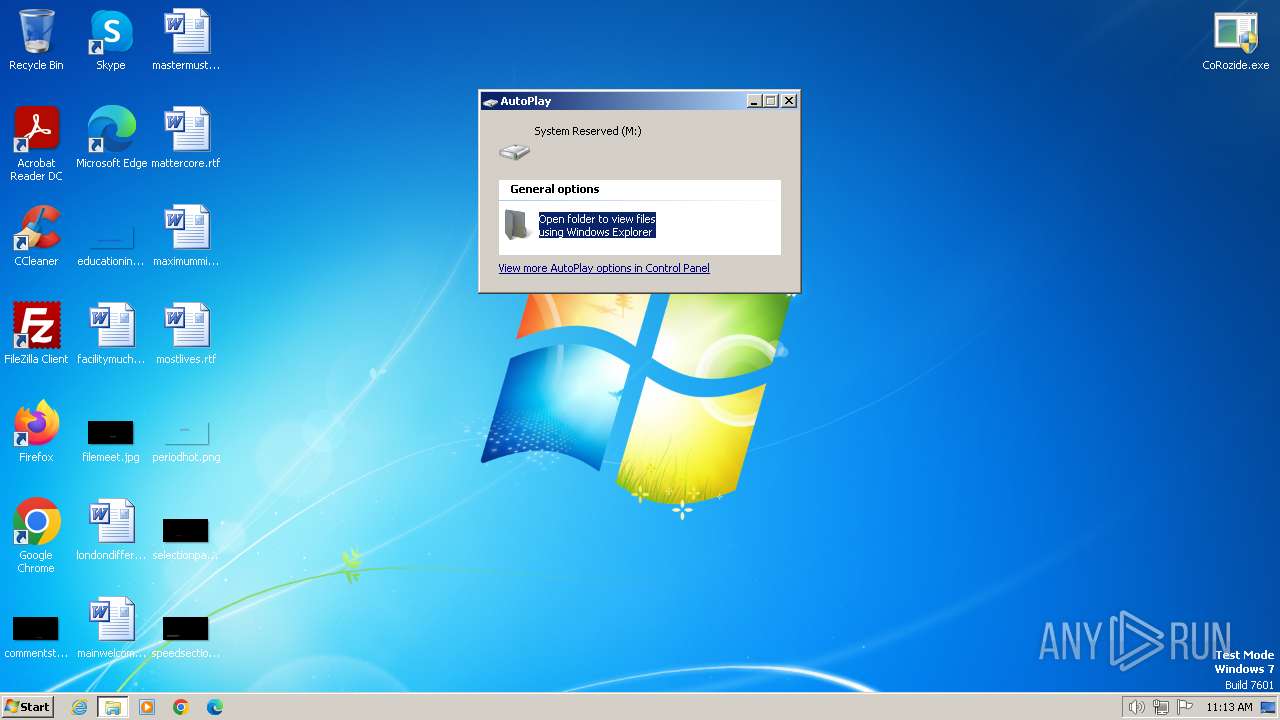
Task: Select the mostlives.rtf file icon
Action: [186, 334]
